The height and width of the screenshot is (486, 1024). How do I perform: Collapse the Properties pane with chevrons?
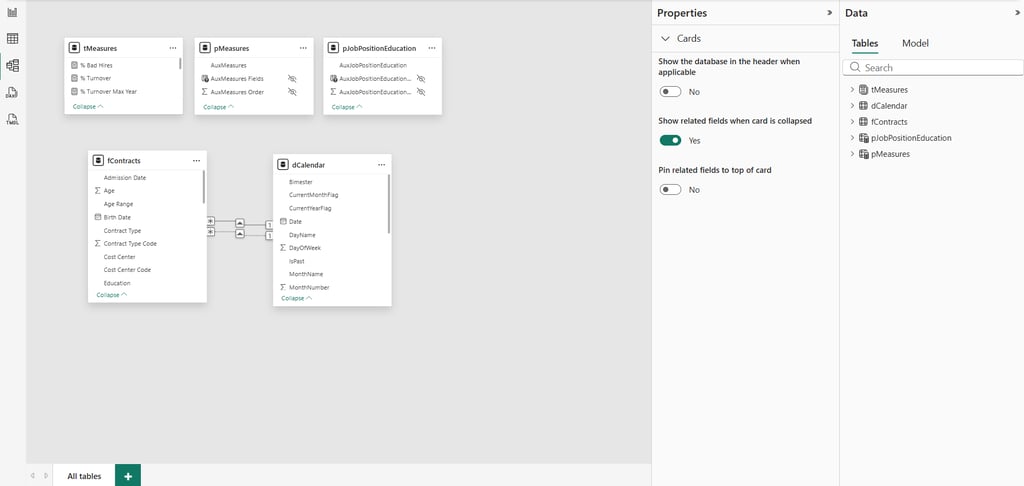pos(829,12)
